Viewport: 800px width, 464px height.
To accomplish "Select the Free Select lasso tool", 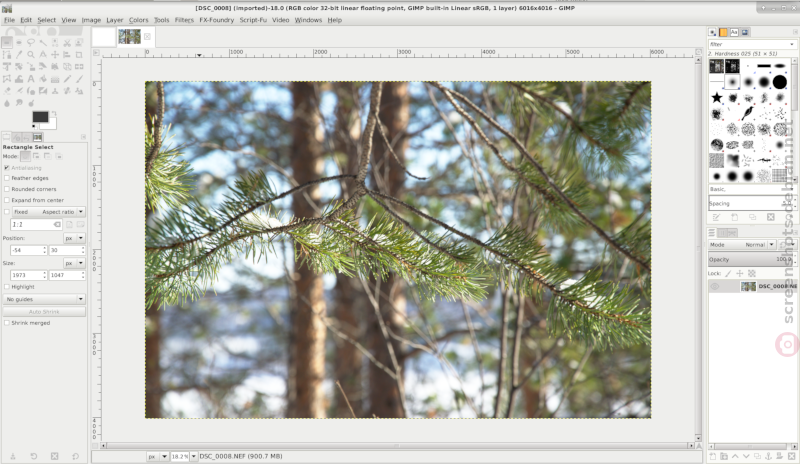I will click(31, 42).
